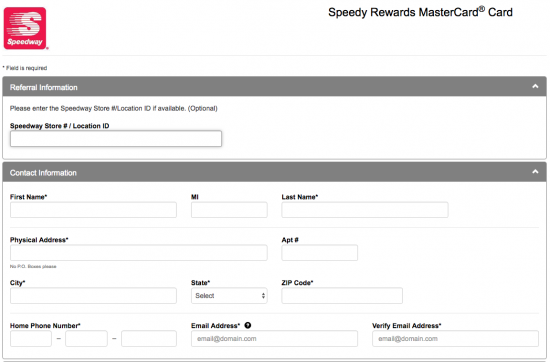Click into the First Name field
The height and width of the screenshot is (362, 550).
[93, 210]
